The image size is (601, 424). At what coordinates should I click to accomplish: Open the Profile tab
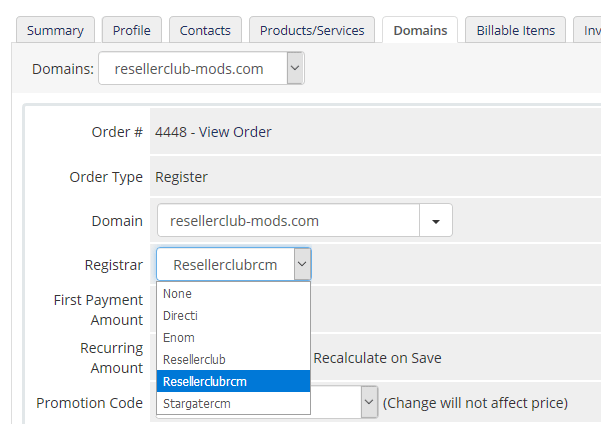[131, 30]
